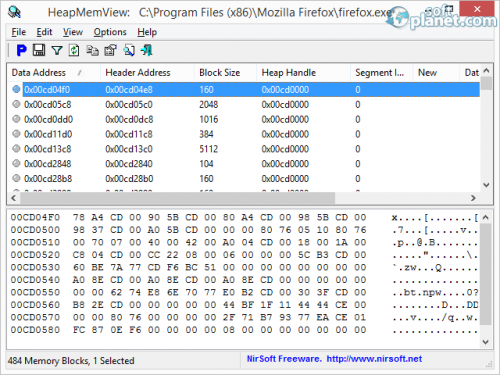Open the filter funnel toolbar icon
Screen dimensions: 500x375
(x=57, y=51)
